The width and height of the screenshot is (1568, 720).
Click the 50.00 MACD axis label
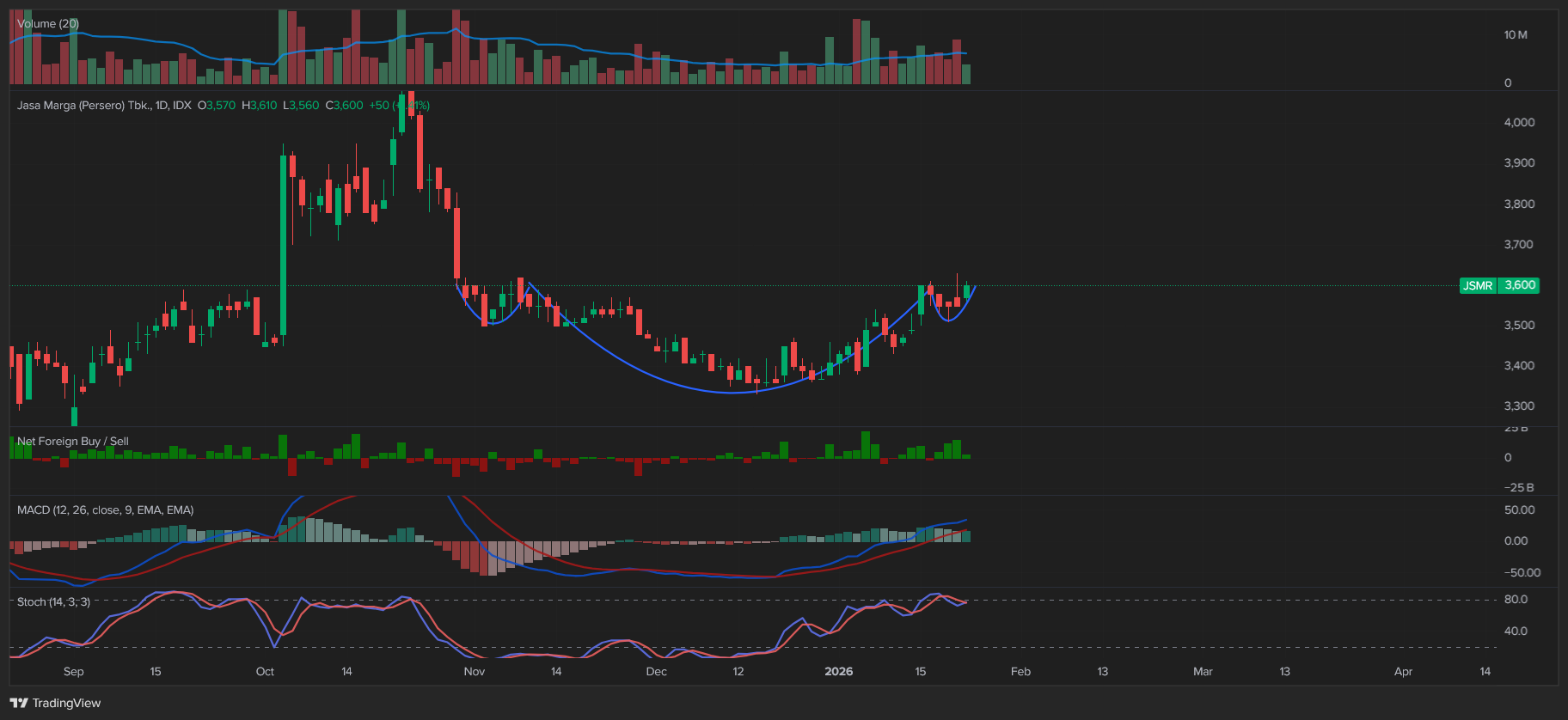click(x=1519, y=510)
